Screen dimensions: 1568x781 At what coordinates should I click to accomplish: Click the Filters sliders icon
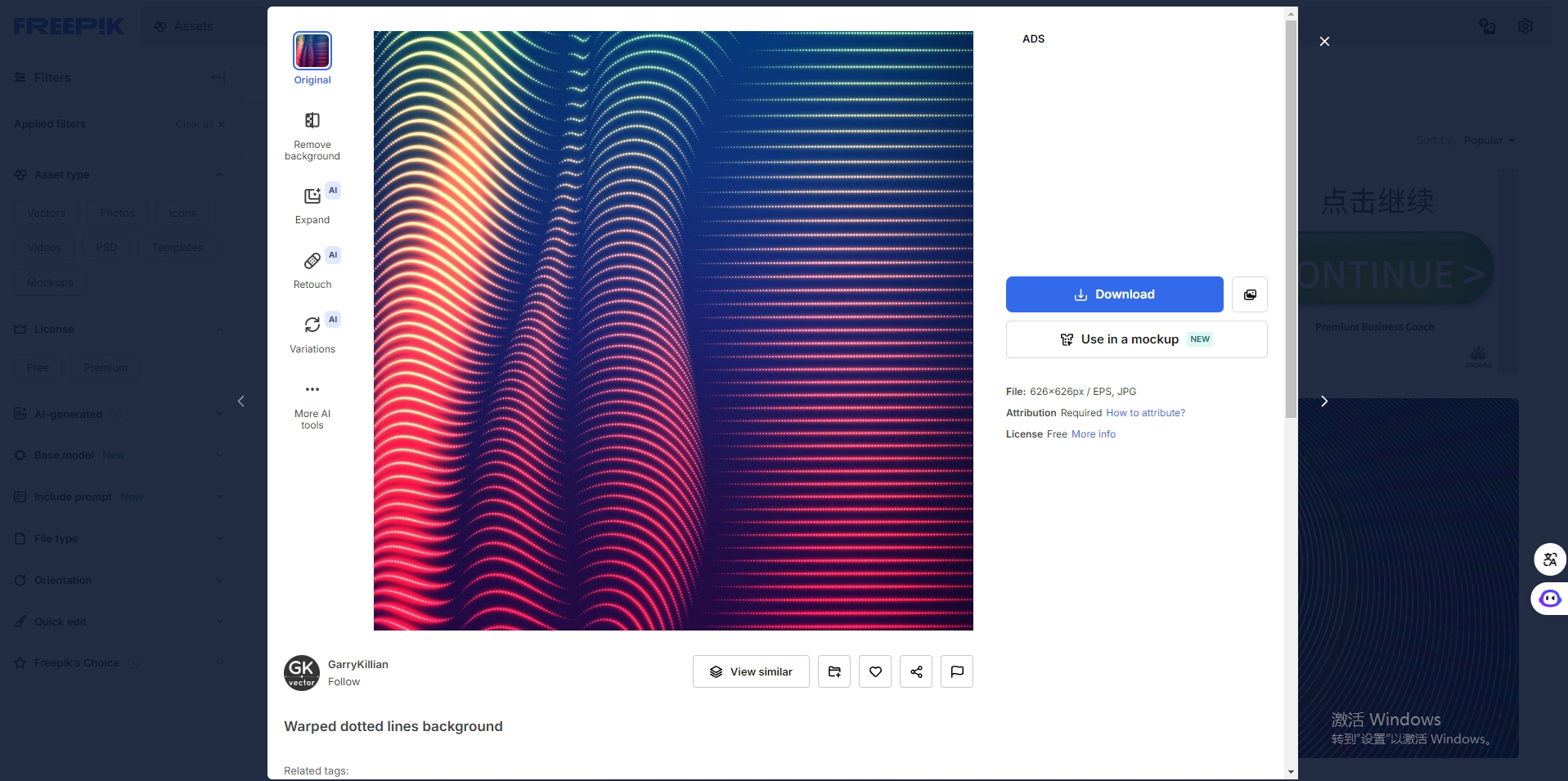[x=20, y=78]
